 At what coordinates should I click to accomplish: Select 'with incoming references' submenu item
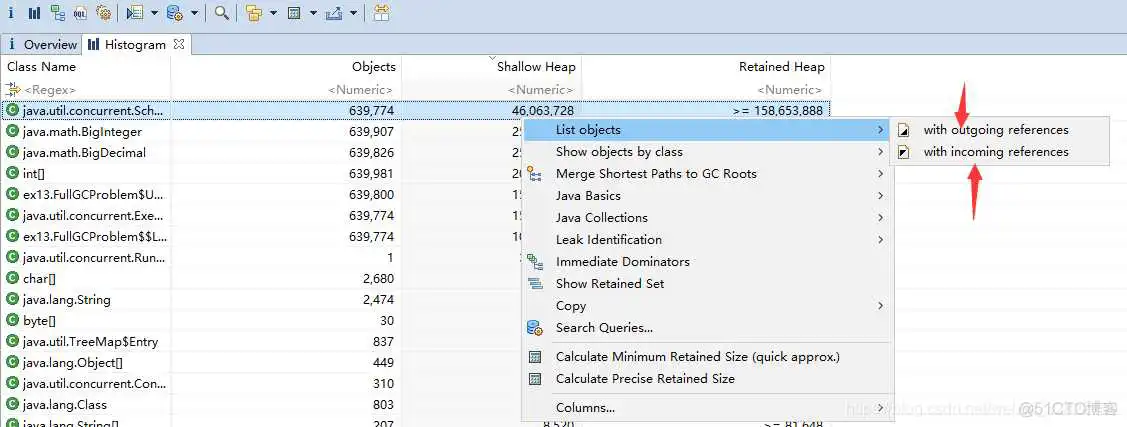[995, 152]
